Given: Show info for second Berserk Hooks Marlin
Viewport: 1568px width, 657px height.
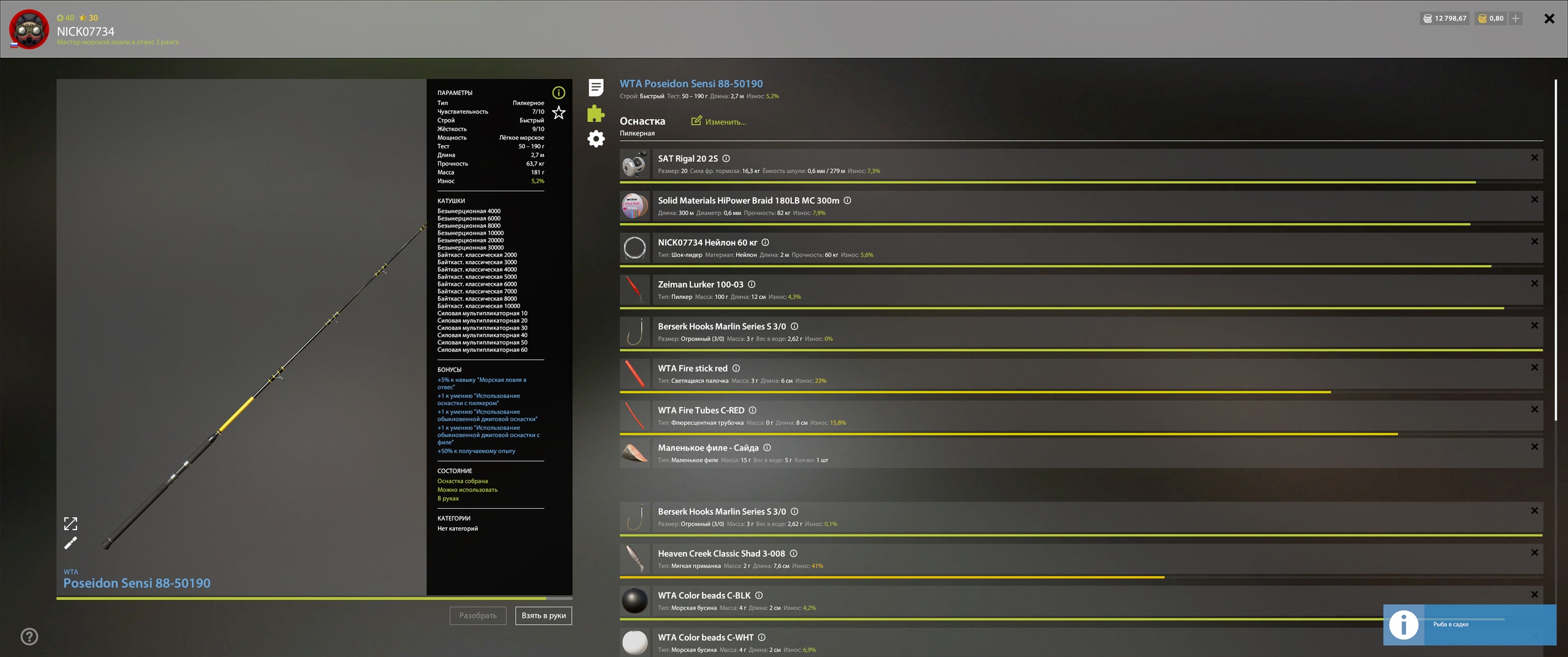Looking at the screenshot, I should point(794,511).
